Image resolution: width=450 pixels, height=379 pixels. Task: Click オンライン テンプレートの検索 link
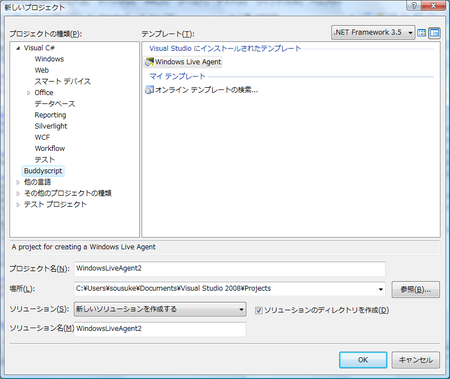pos(206,90)
